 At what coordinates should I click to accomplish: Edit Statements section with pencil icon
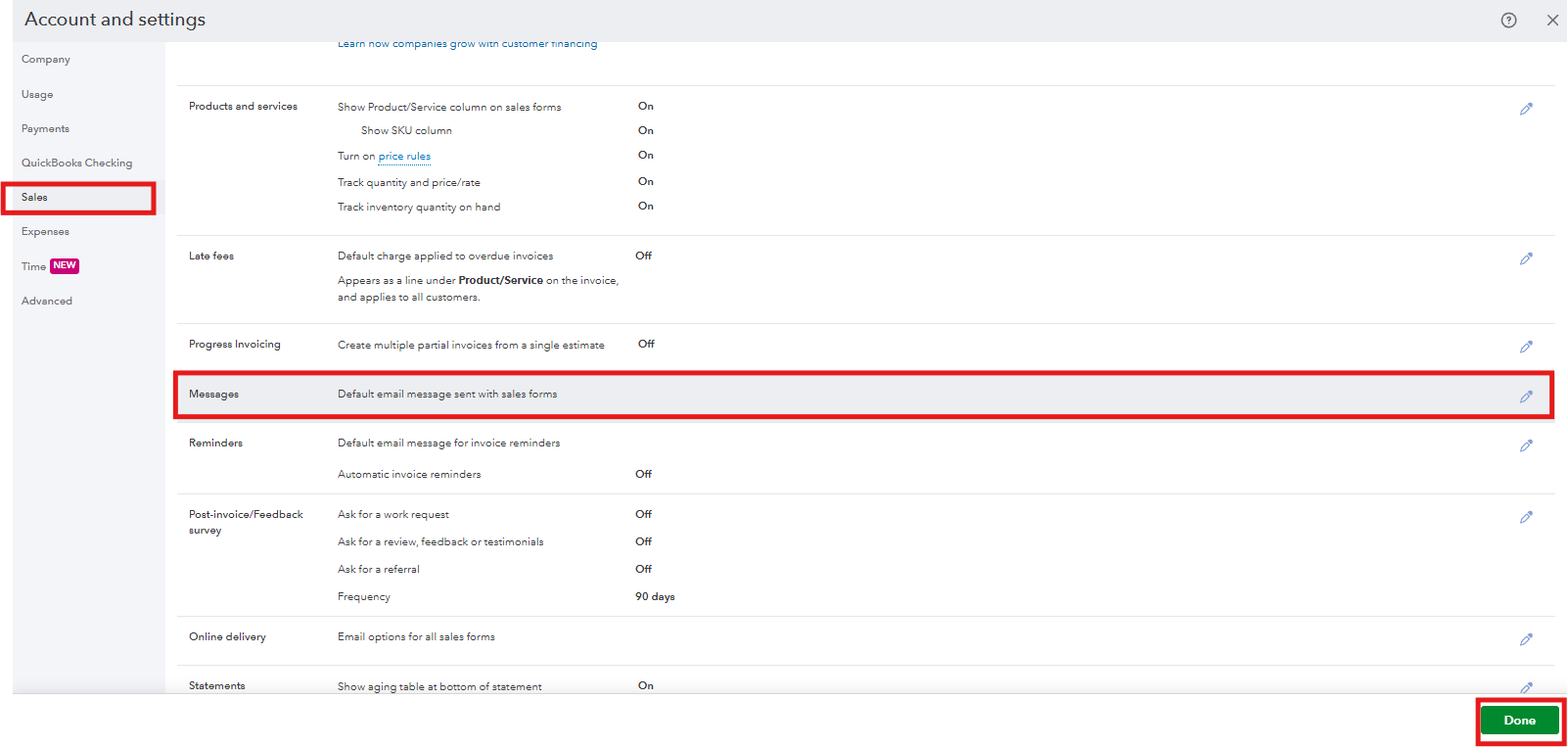pyautogui.click(x=1526, y=687)
